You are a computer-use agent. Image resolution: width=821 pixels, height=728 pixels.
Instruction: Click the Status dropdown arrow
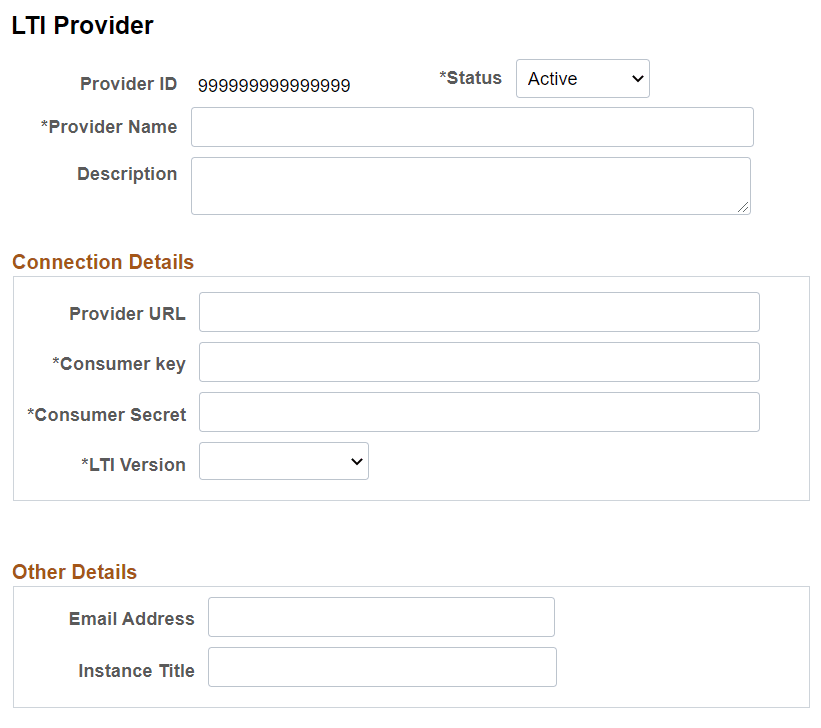click(x=637, y=78)
